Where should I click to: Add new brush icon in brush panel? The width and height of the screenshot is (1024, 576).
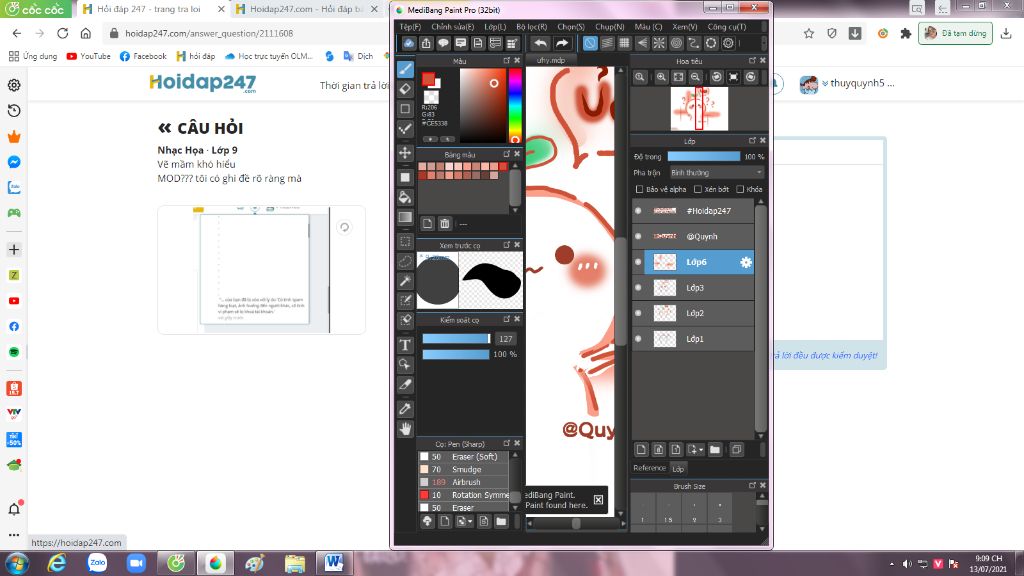pos(445,521)
